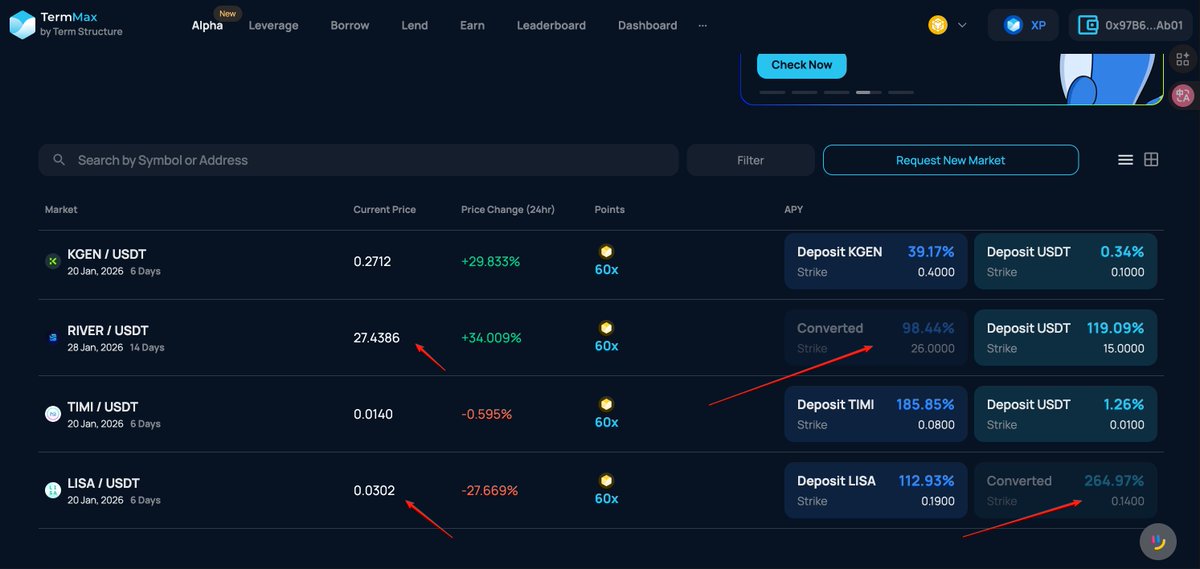The image size is (1200, 569).
Task: Click the Points column header
Action: click(x=609, y=210)
